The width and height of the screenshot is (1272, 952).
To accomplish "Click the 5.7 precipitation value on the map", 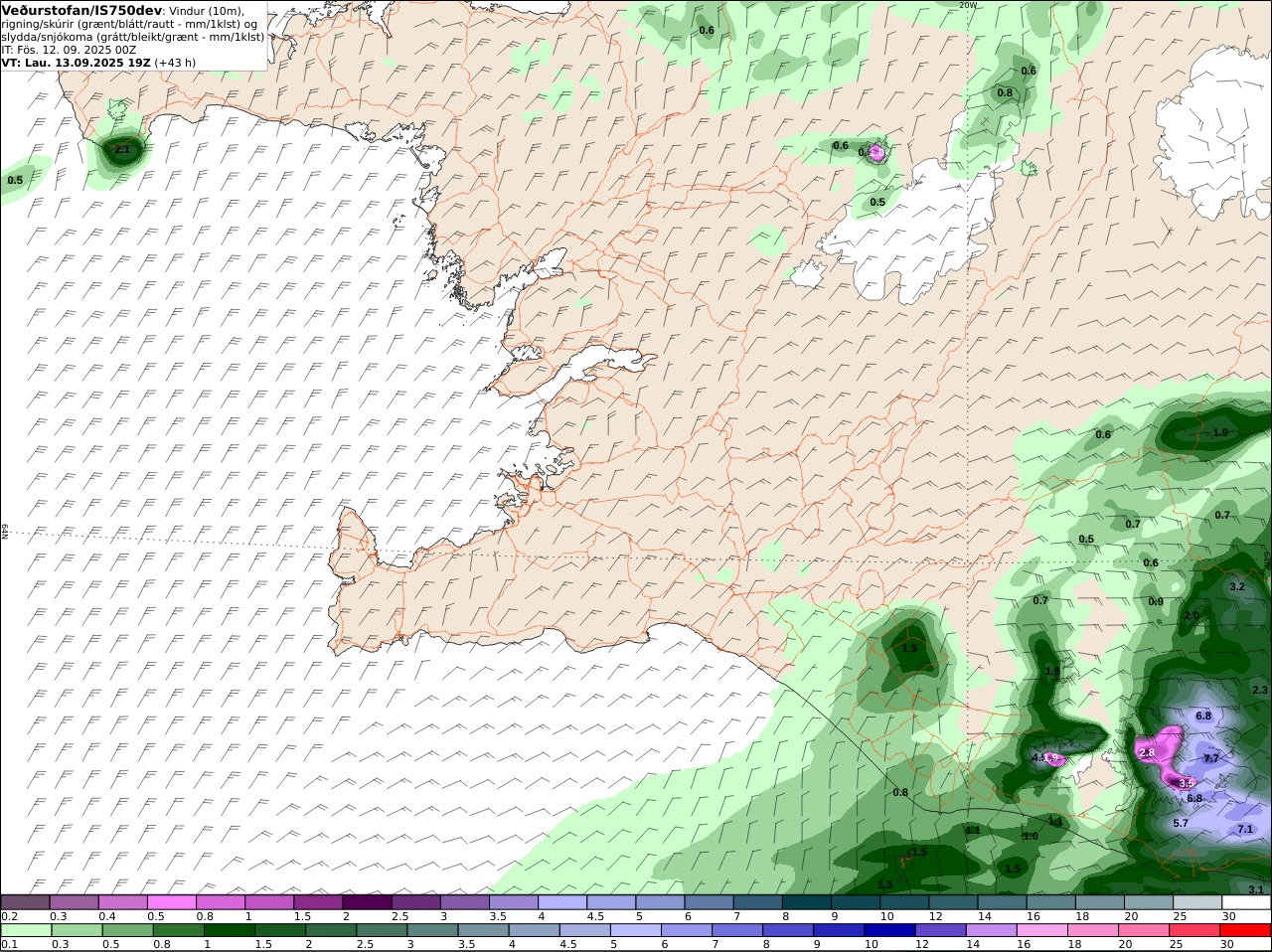I will coord(1181,823).
